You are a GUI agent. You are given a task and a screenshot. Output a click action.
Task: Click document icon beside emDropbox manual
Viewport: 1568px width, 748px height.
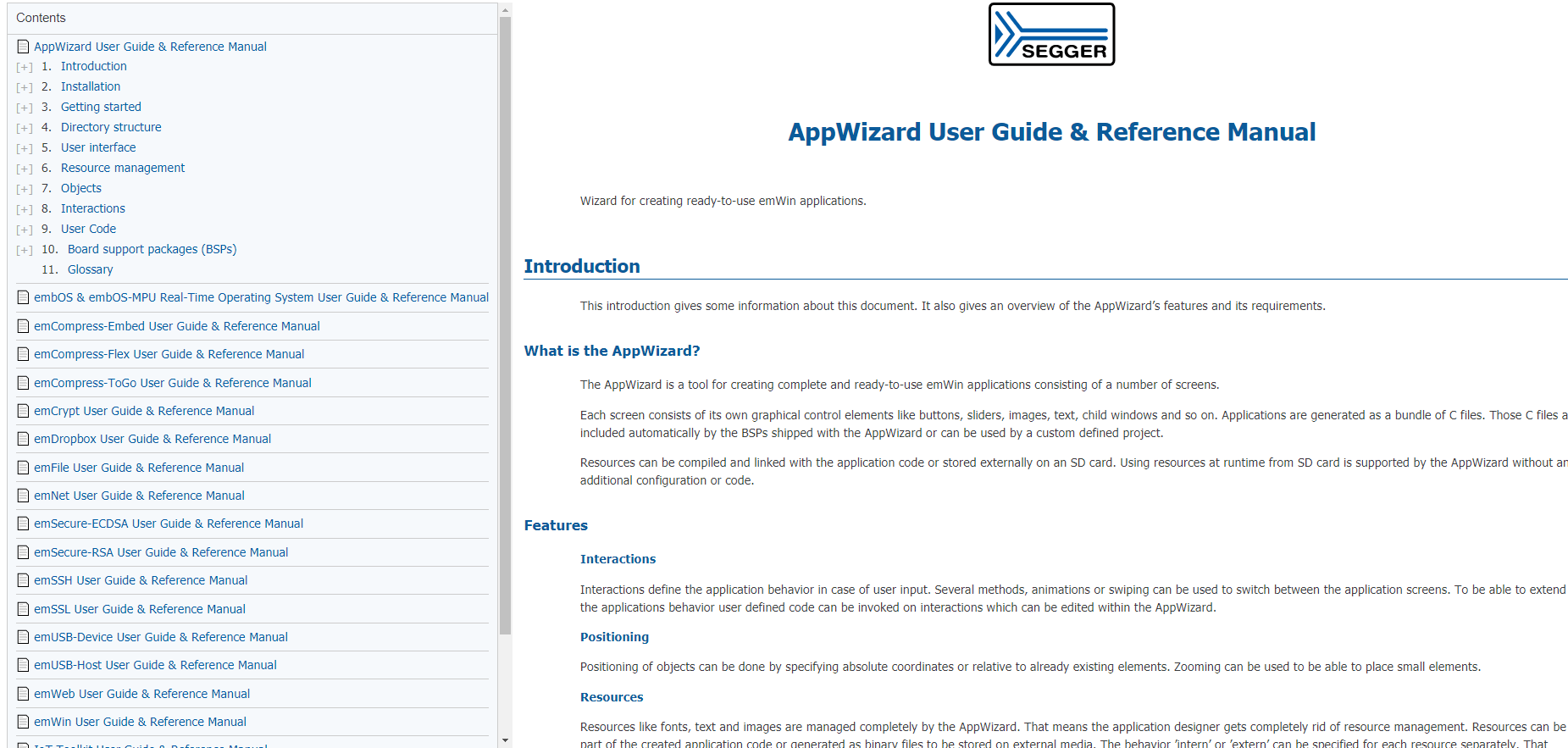24,439
